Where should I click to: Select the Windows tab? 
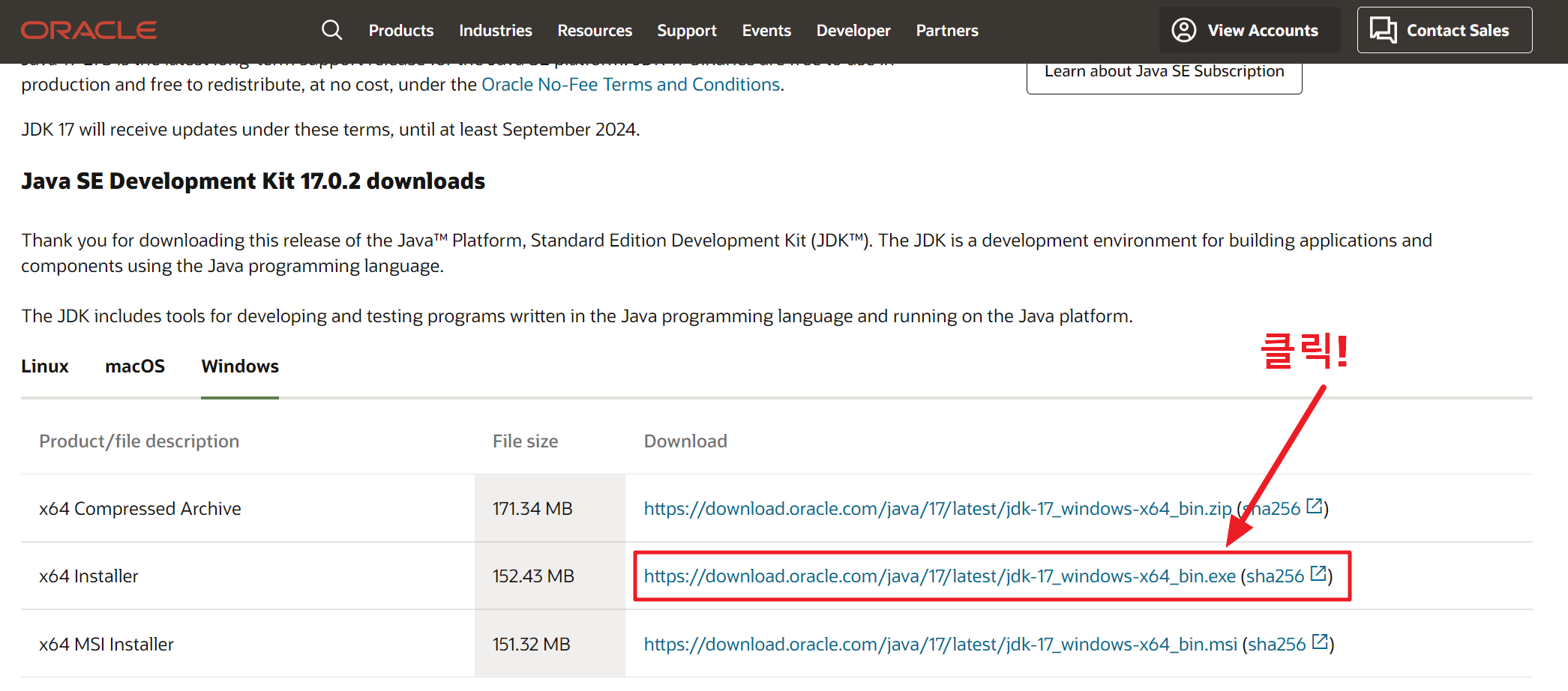(240, 366)
